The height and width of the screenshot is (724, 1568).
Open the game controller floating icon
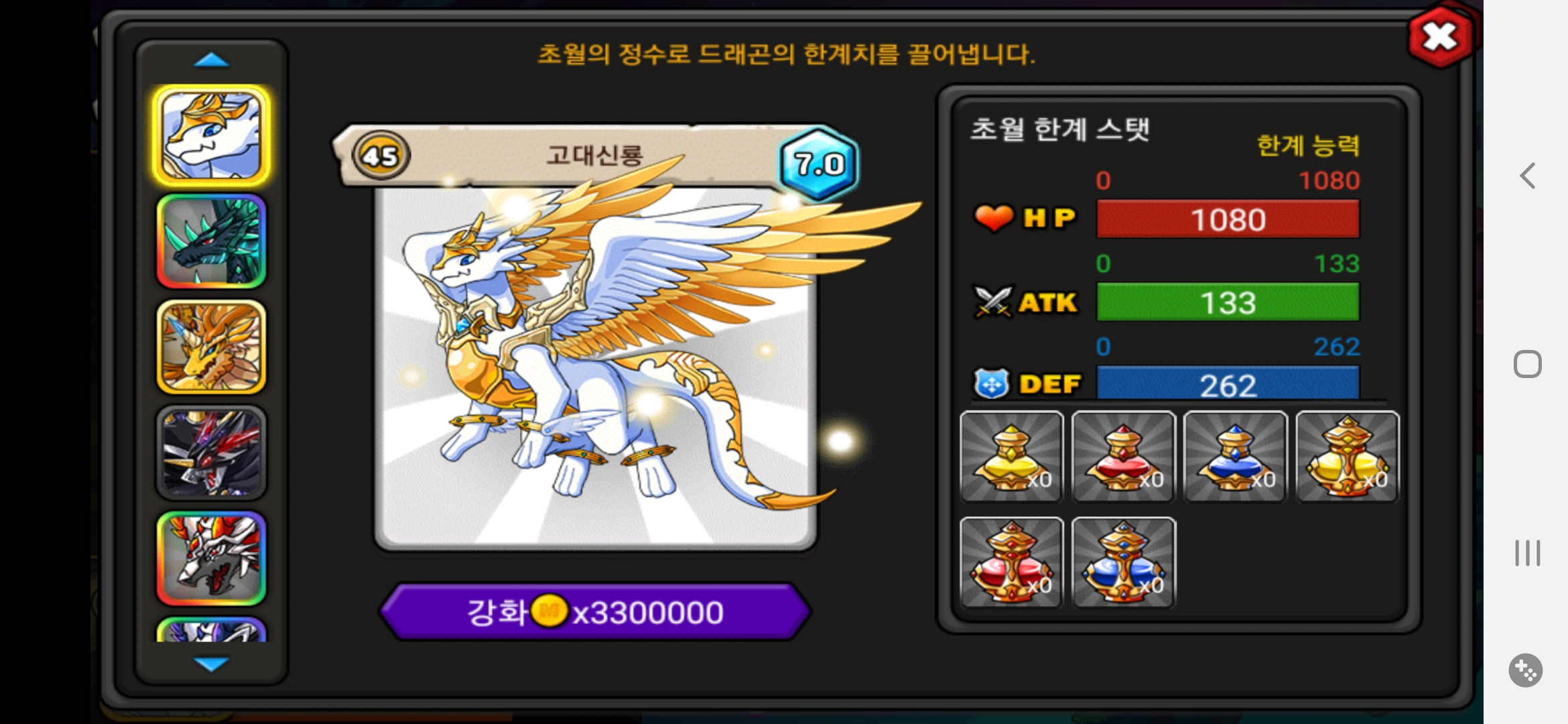(1526, 670)
